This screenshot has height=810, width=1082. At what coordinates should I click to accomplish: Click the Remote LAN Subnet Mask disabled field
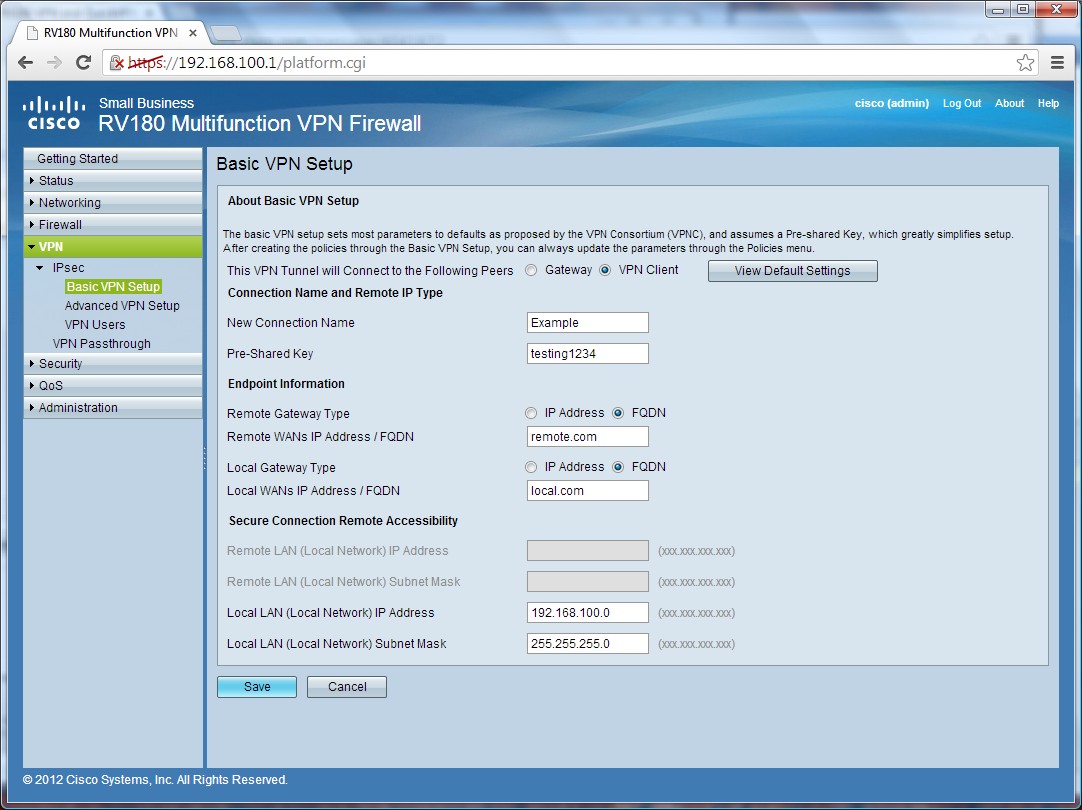(588, 582)
